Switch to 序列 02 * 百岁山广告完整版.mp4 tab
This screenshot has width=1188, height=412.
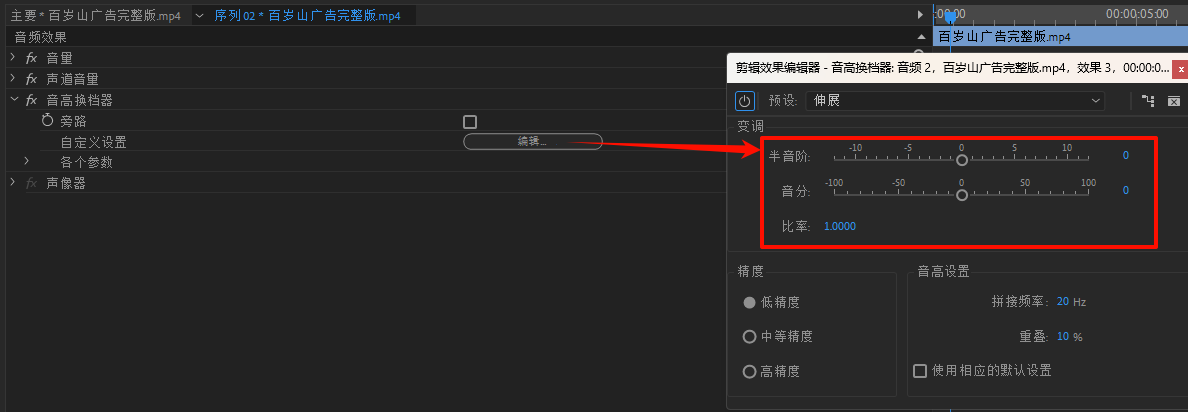308,16
